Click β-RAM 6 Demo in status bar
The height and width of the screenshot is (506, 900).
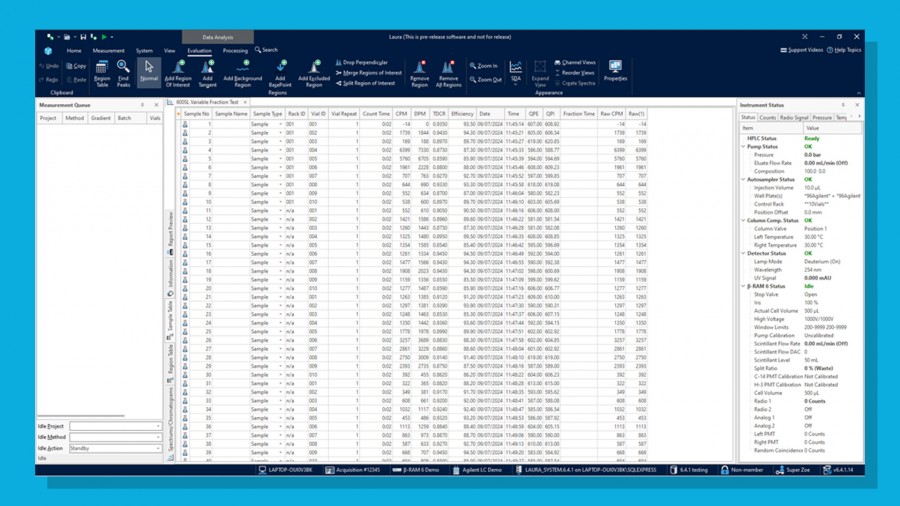click(x=416, y=470)
